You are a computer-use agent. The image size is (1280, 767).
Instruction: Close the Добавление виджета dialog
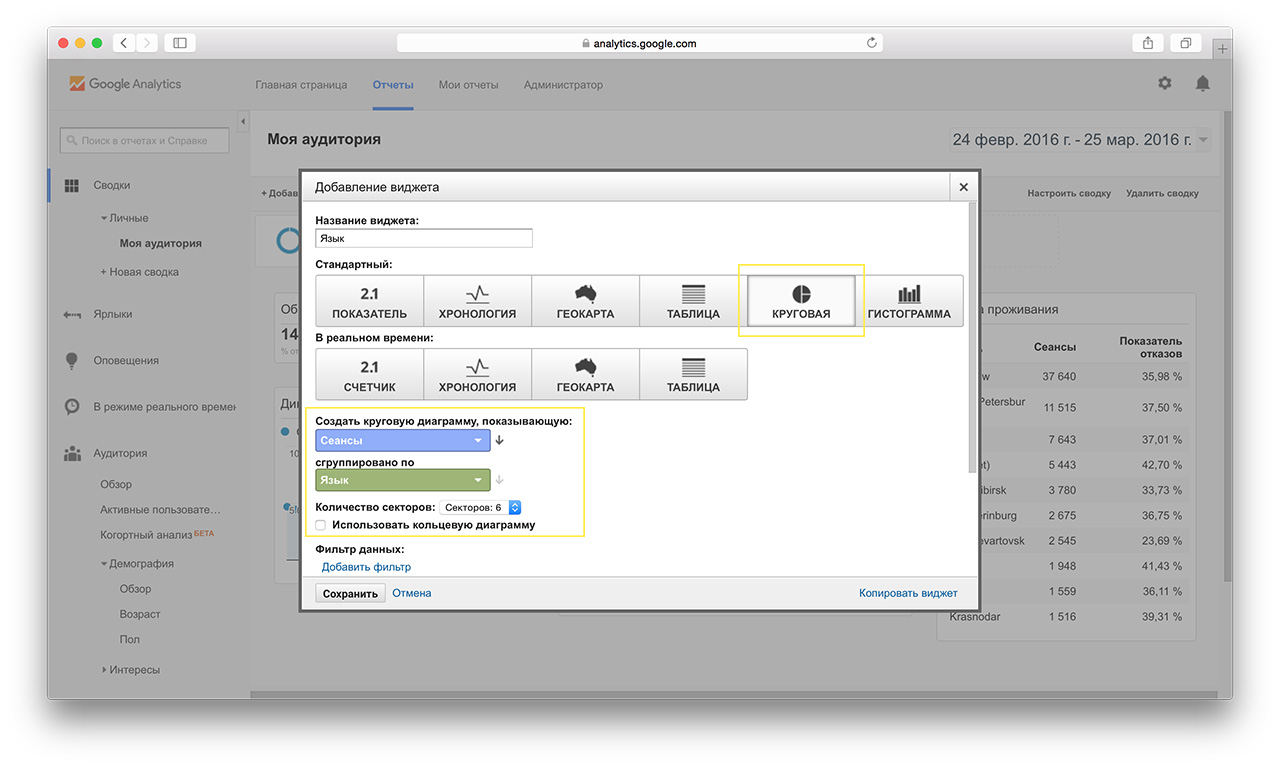[963, 187]
